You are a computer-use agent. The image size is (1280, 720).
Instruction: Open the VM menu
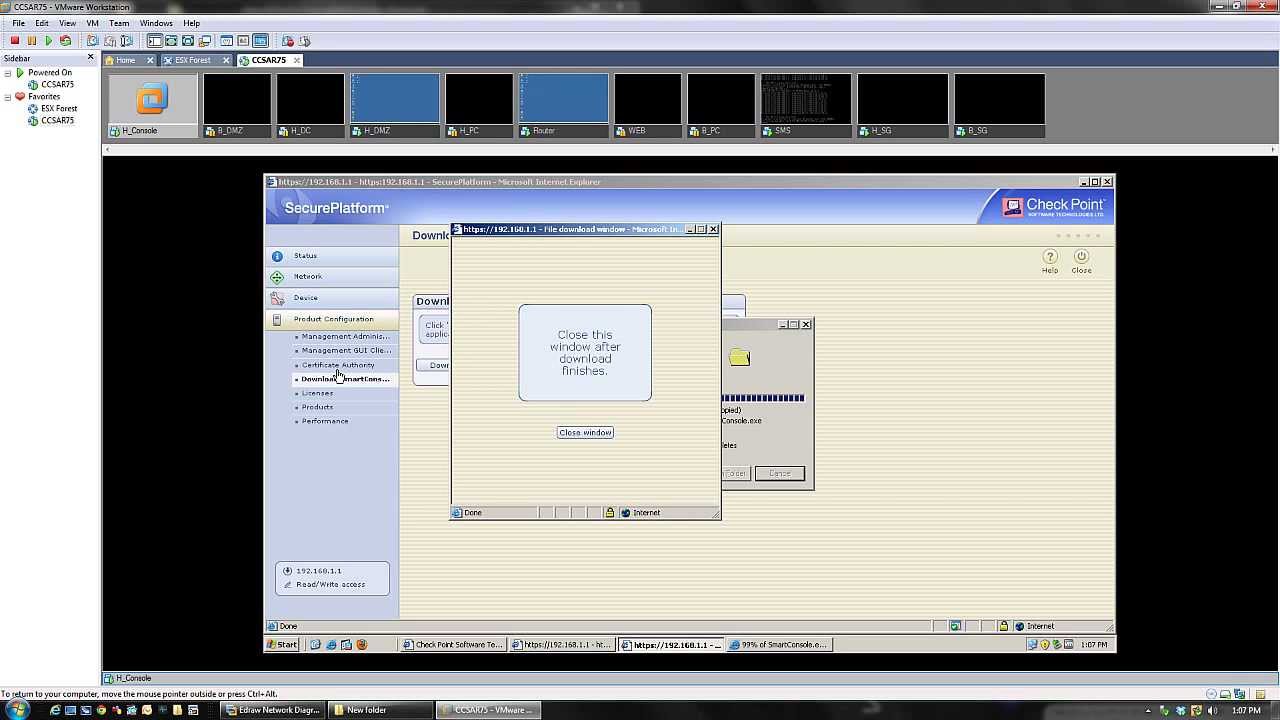(92, 23)
